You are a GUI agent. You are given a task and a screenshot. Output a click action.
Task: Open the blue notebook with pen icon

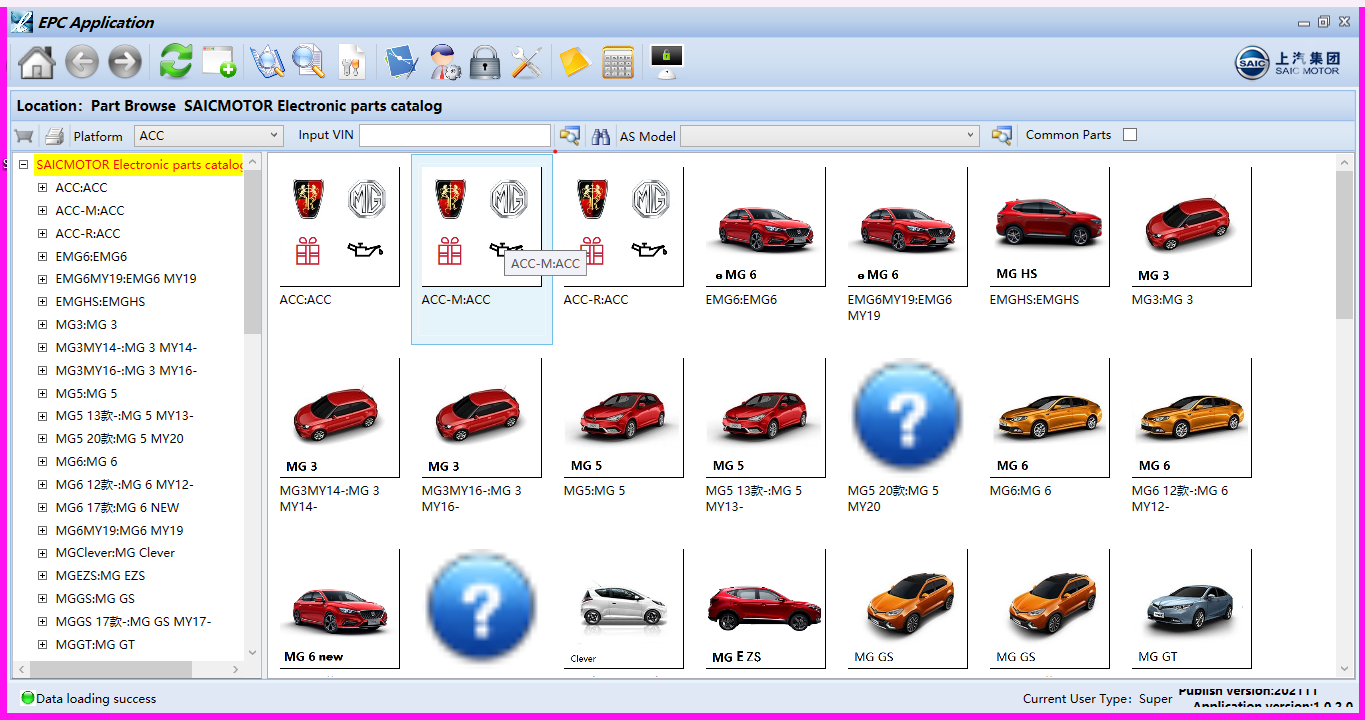pyautogui.click(x=402, y=62)
